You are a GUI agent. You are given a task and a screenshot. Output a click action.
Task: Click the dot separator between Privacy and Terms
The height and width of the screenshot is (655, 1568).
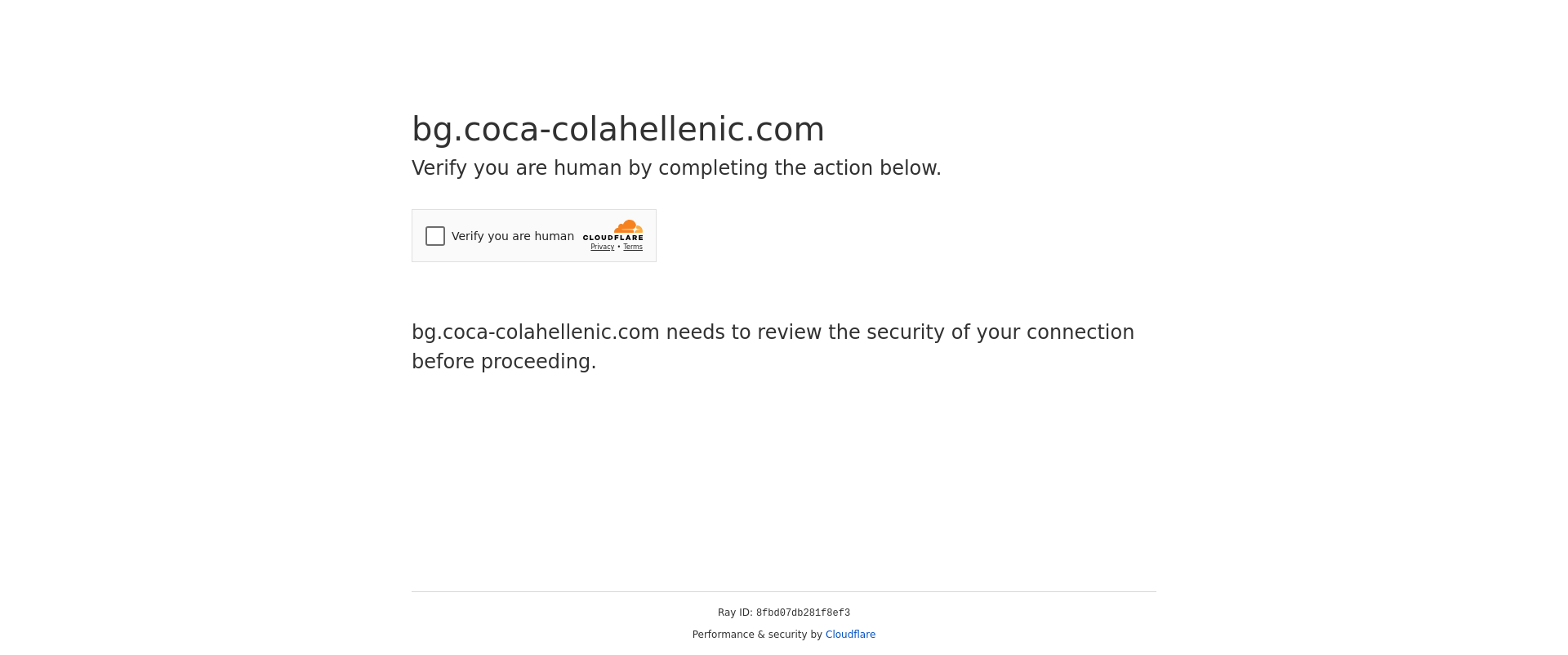point(619,247)
